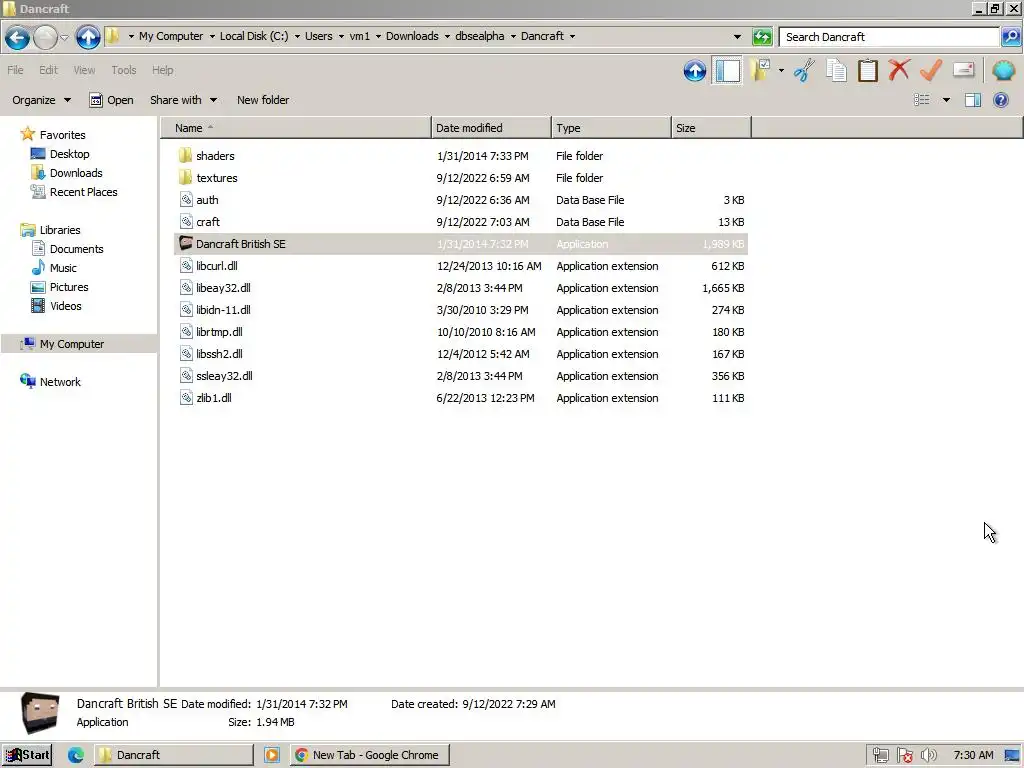Screen dimensions: 1024x768
Task: Delete the selected file with the red X icon
Action: tap(899, 70)
